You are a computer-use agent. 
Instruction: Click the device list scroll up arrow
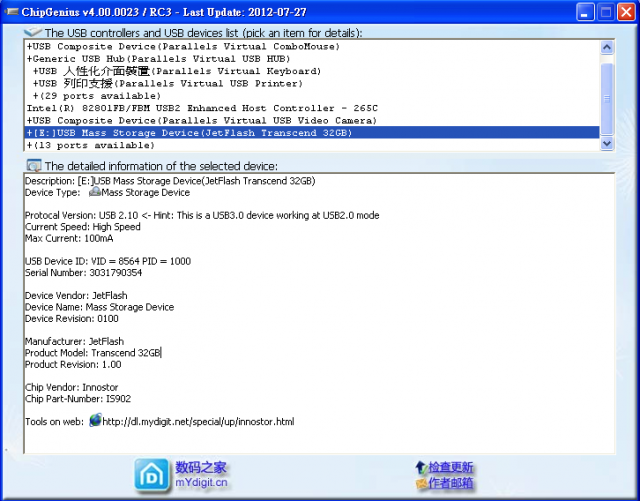point(607,47)
